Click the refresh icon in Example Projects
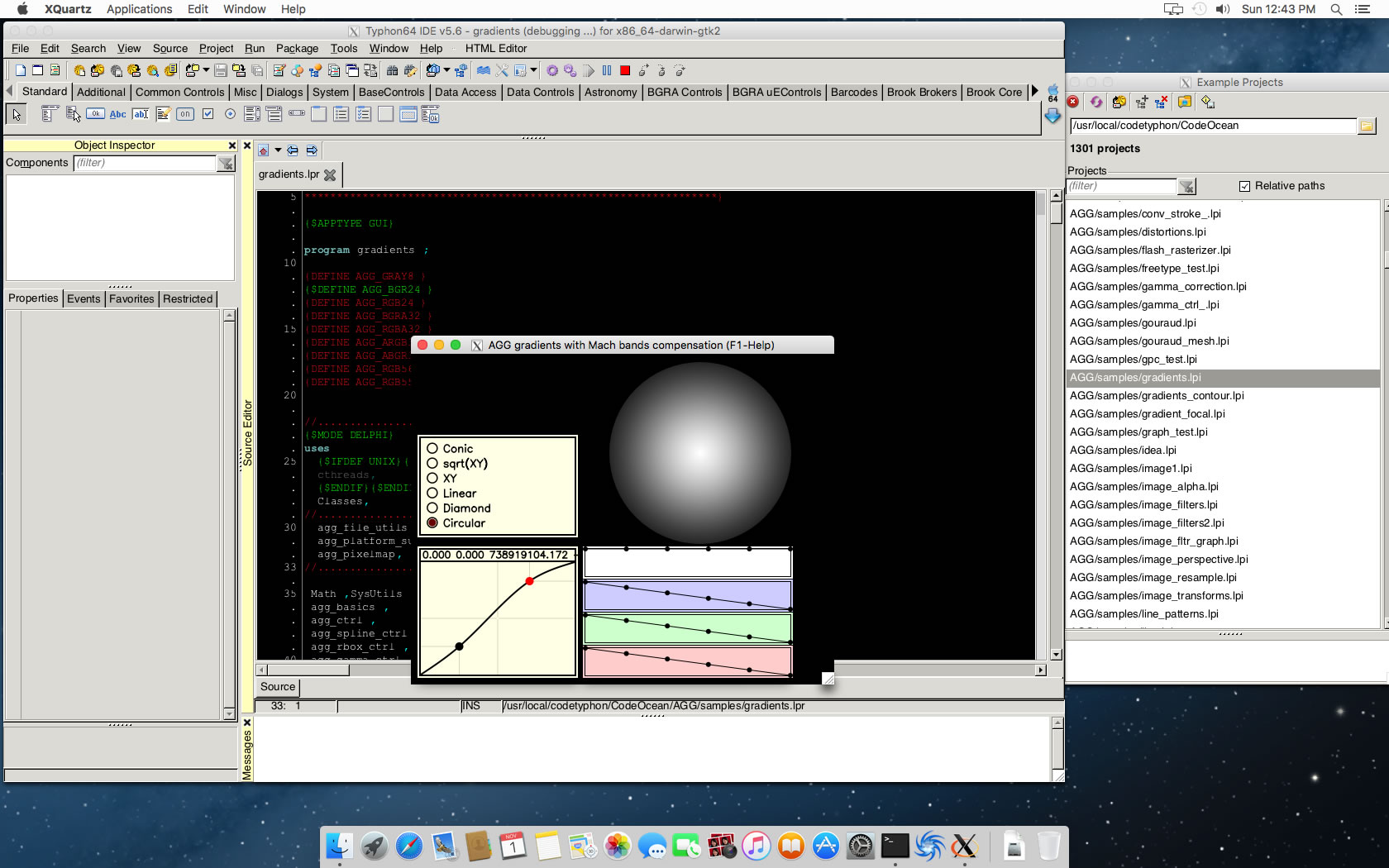Image resolution: width=1389 pixels, height=868 pixels. point(1096,102)
